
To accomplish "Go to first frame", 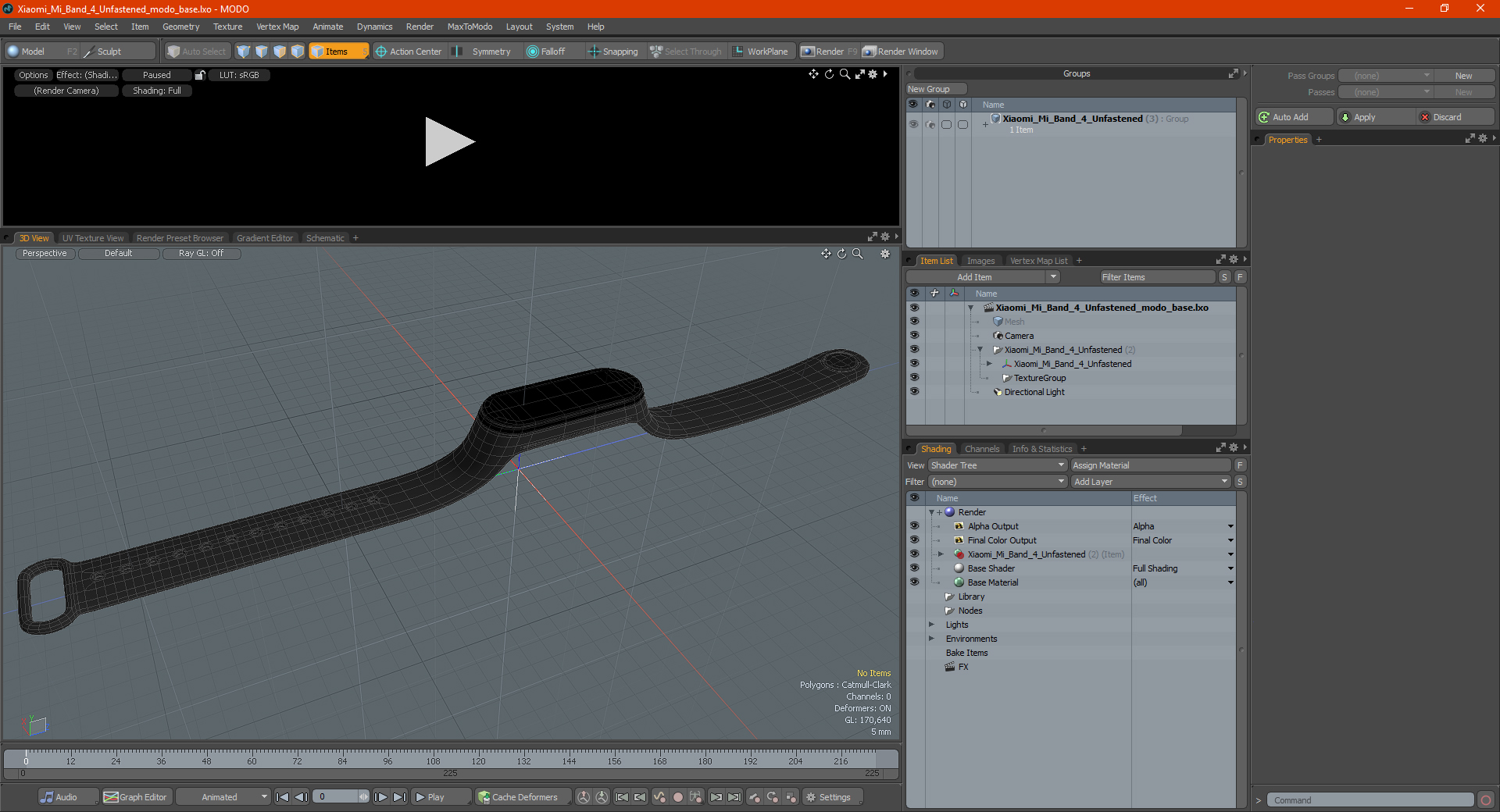I will coord(283,797).
